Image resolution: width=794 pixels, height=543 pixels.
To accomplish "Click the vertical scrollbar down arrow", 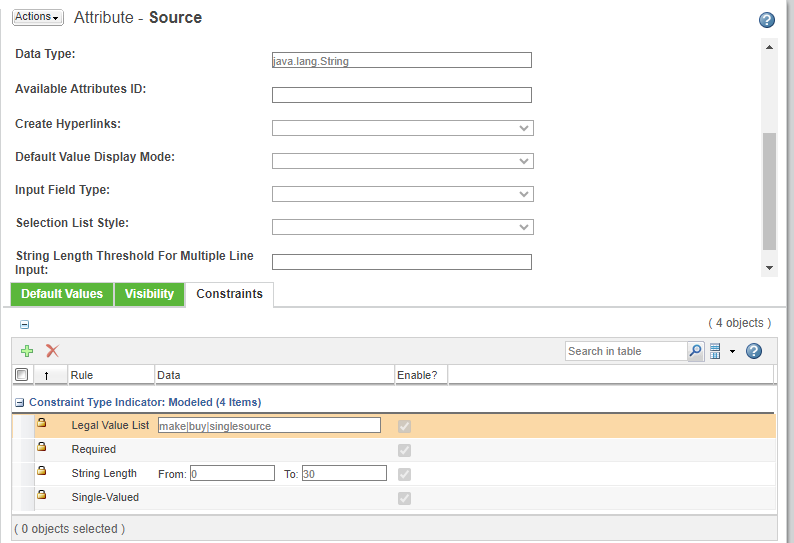I will coord(769,268).
